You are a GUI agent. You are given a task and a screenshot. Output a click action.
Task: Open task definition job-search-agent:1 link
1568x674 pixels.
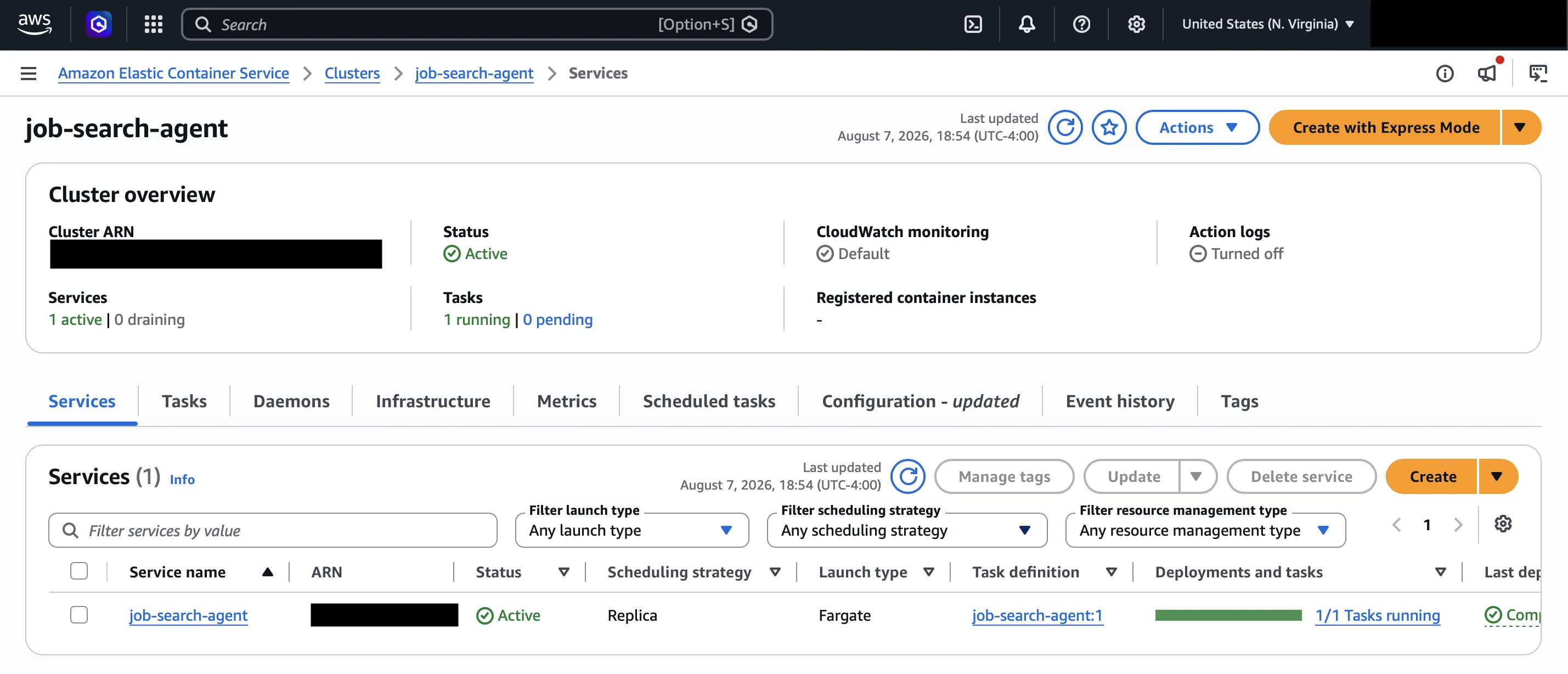click(1037, 616)
